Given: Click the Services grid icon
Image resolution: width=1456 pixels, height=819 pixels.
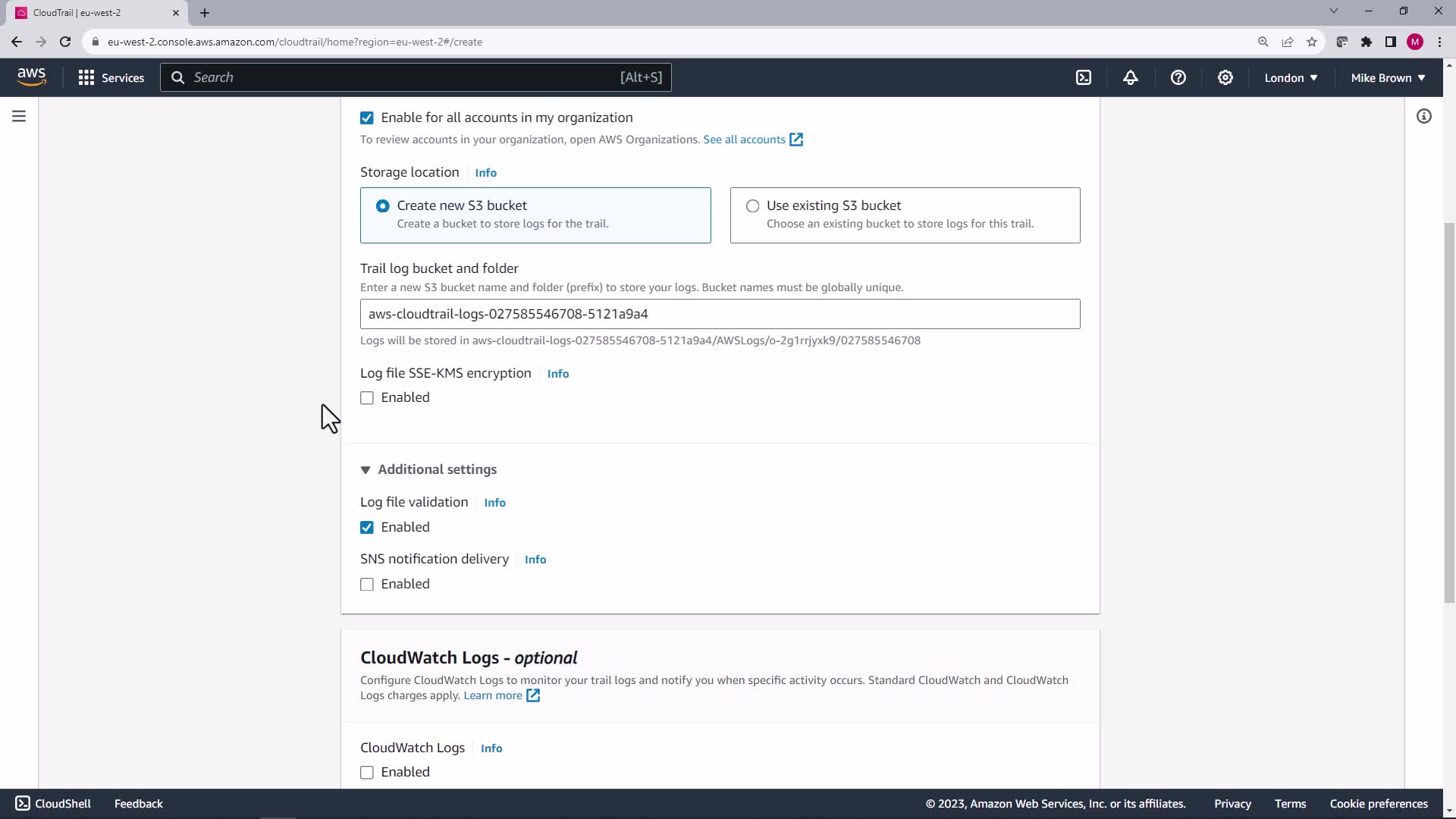Looking at the screenshot, I should [86, 77].
